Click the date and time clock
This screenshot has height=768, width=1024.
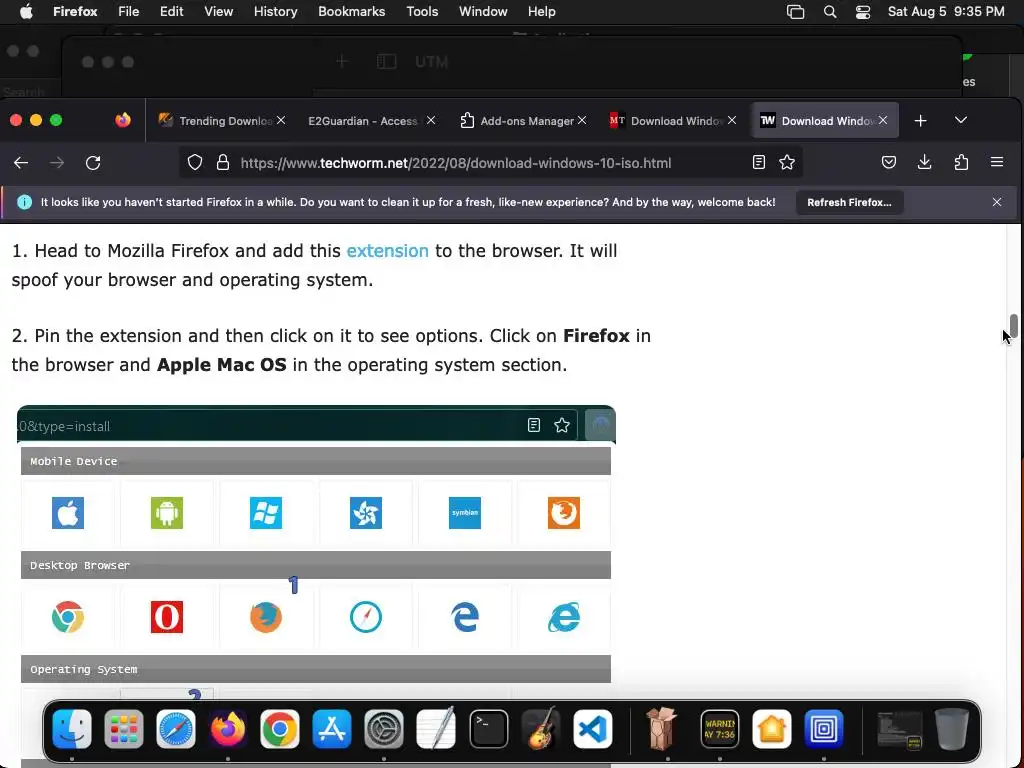[x=946, y=12]
